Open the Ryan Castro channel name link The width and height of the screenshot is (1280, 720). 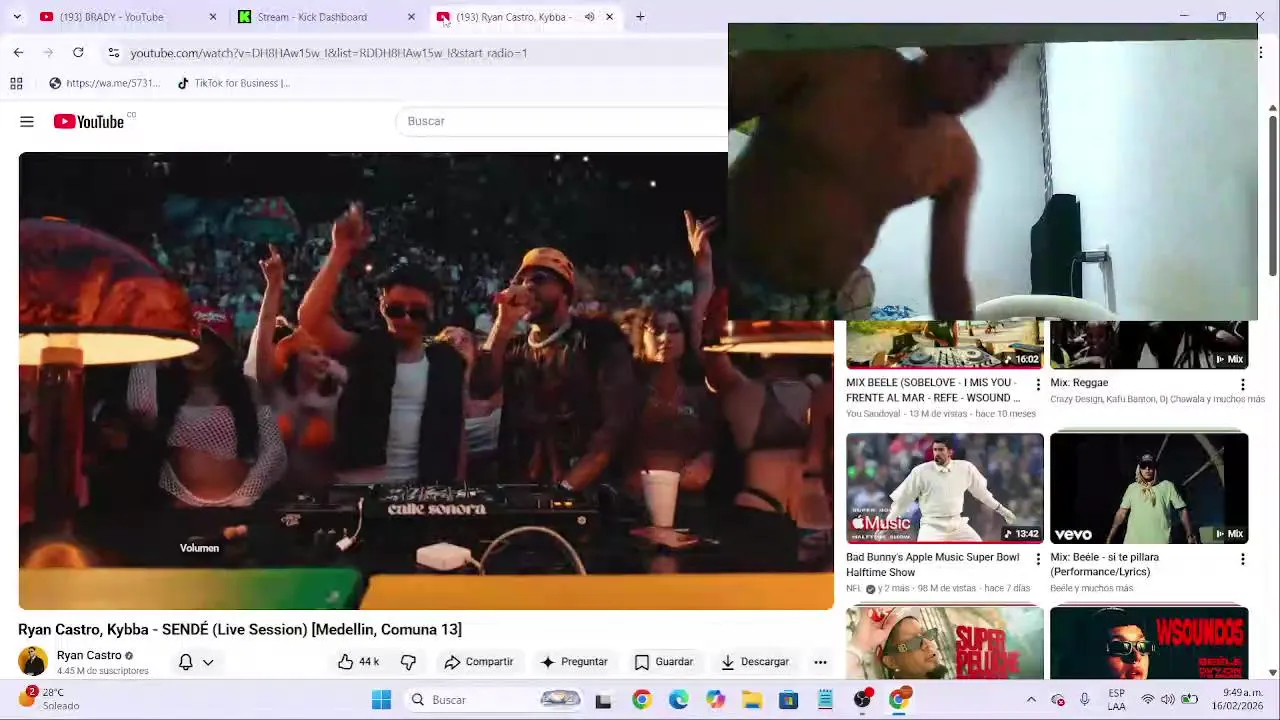[x=89, y=655]
